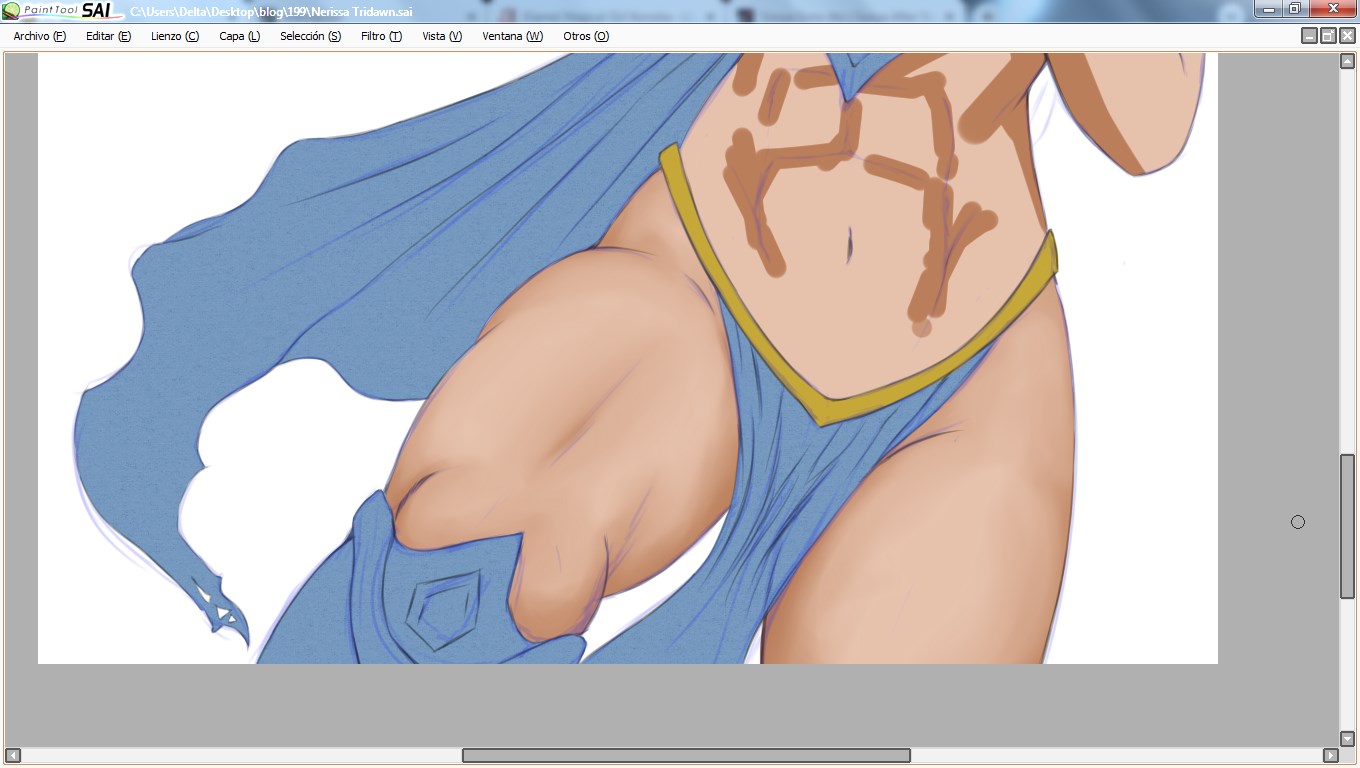Screen dimensions: 1360x768
Task: Click the vertical scrollbar thumb
Action: [x=1347, y=527]
